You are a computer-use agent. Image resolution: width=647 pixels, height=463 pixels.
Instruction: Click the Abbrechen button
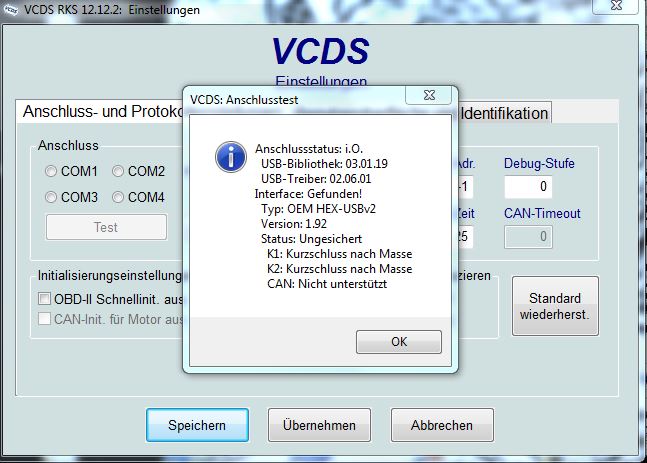point(442,425)
